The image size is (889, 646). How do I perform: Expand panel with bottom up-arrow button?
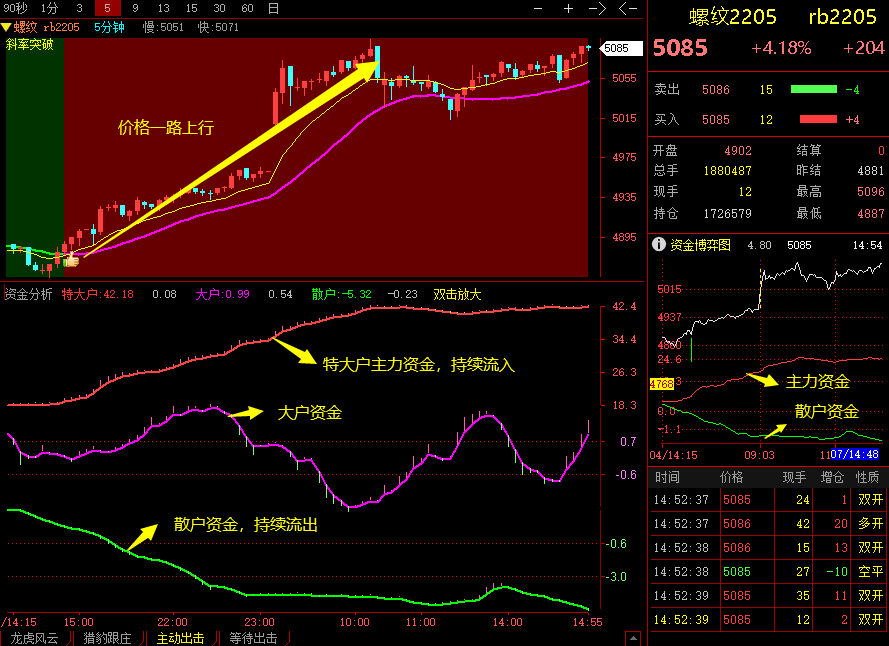633,639
